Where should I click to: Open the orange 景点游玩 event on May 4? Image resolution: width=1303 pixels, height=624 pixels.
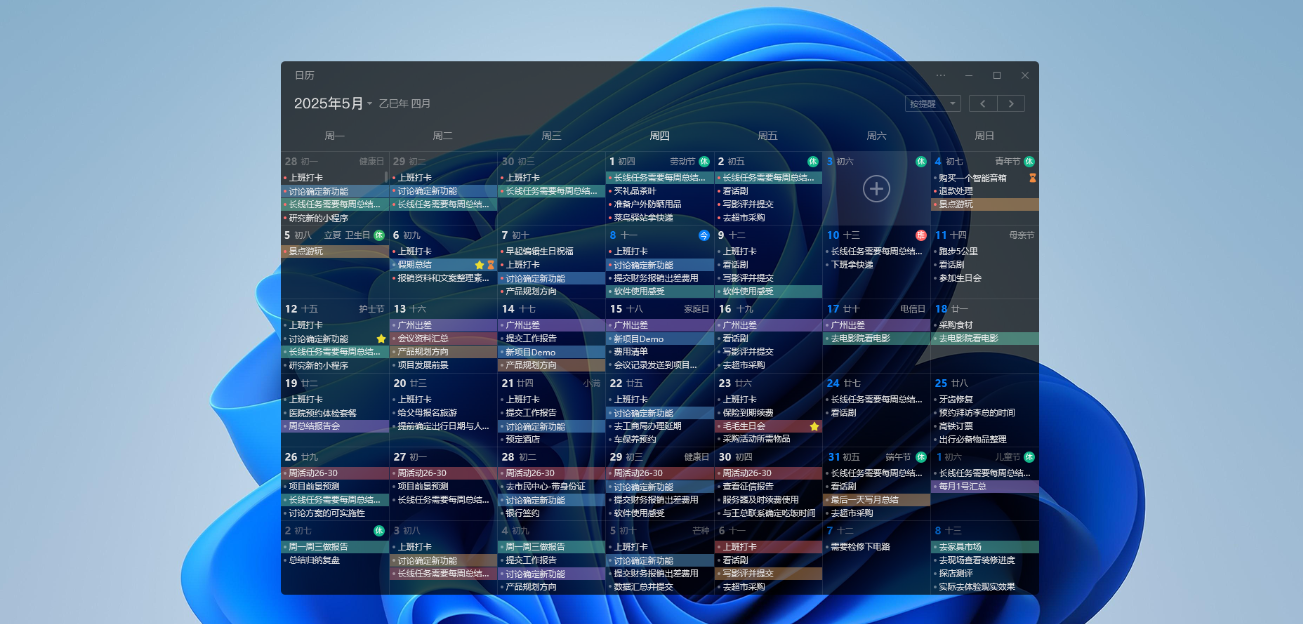(x=985, y=204)
